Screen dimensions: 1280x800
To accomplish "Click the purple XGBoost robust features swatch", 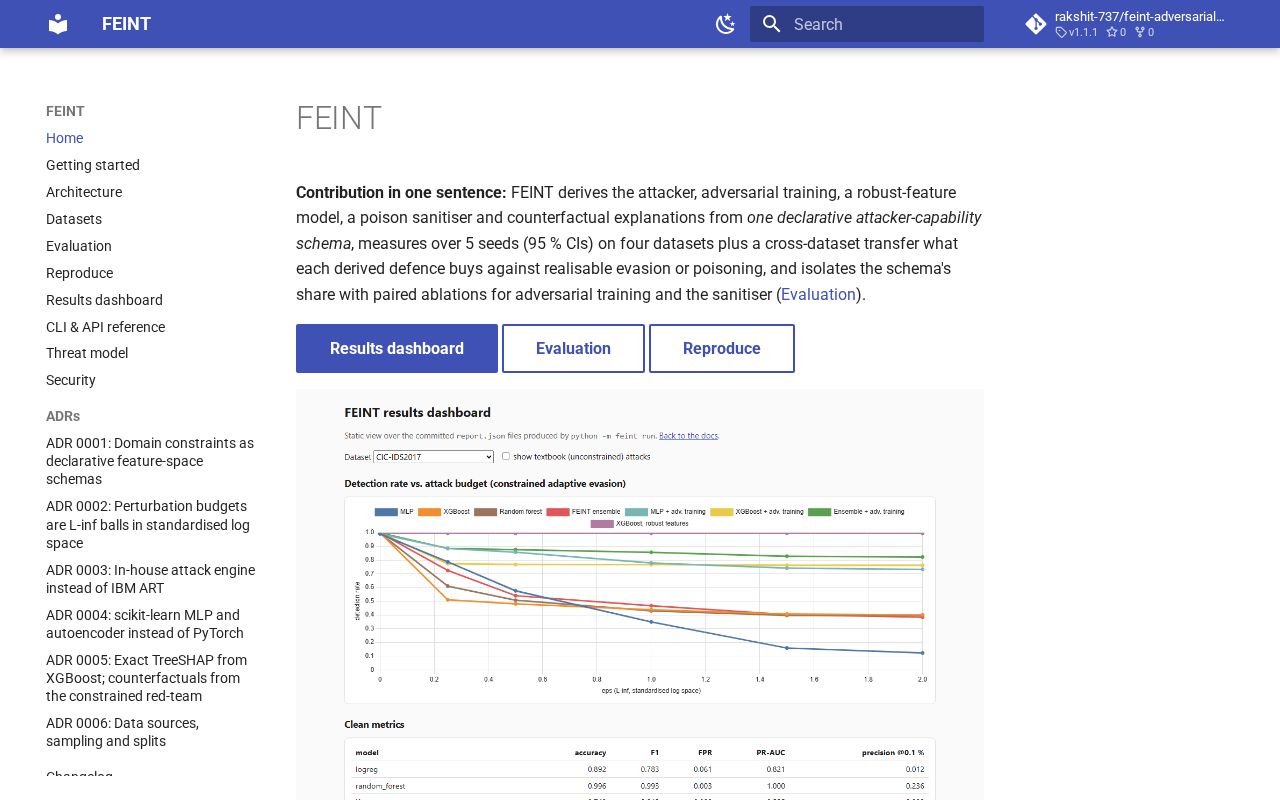I will pyautogui.click(x=602, y=523).
